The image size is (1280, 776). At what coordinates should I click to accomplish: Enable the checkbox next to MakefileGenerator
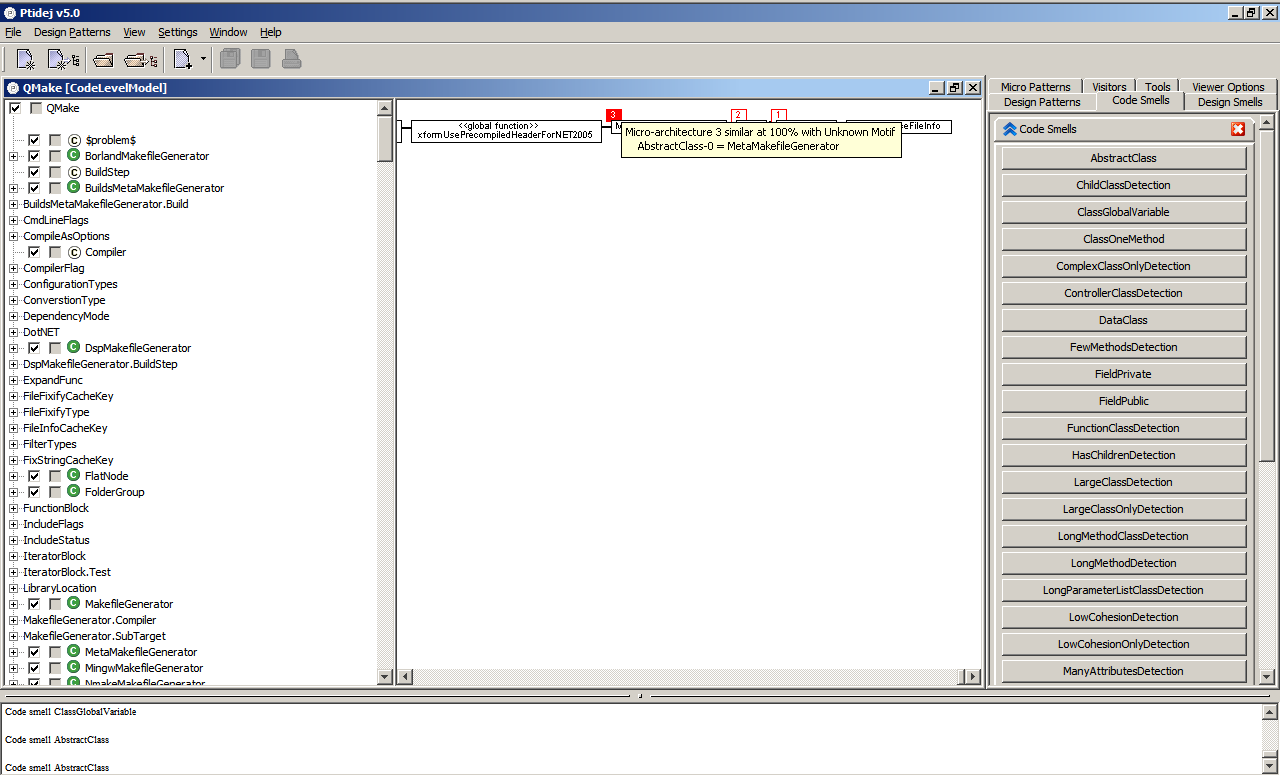pyautogui.click(x=34, y=603)
